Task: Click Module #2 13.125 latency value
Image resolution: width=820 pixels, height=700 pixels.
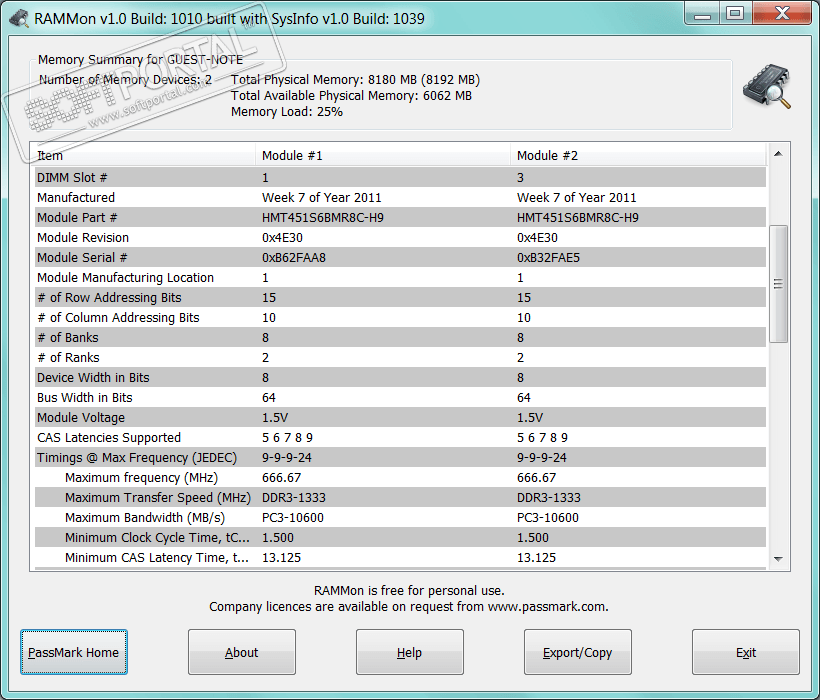Action: (537, 558)
